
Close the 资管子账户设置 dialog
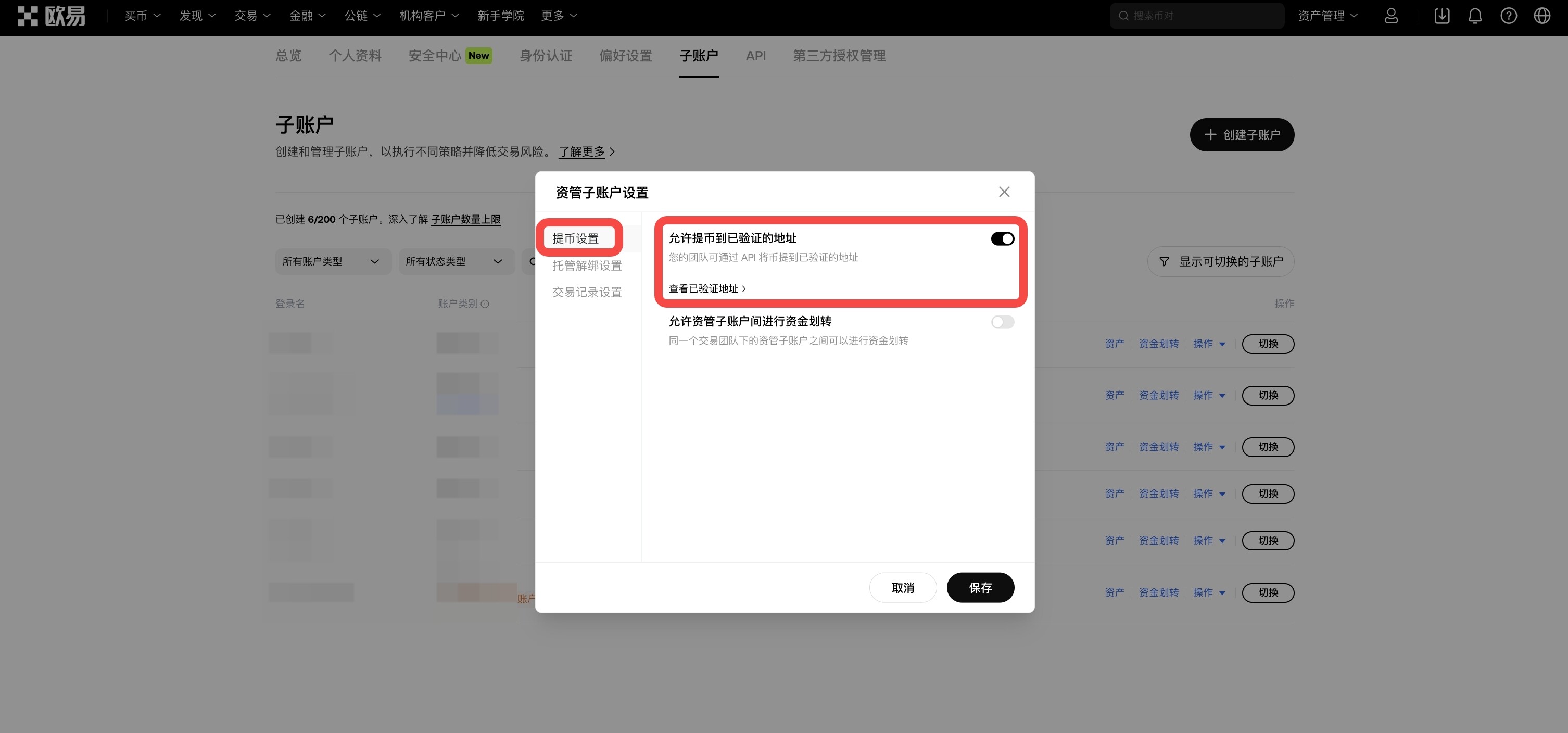1004,192
